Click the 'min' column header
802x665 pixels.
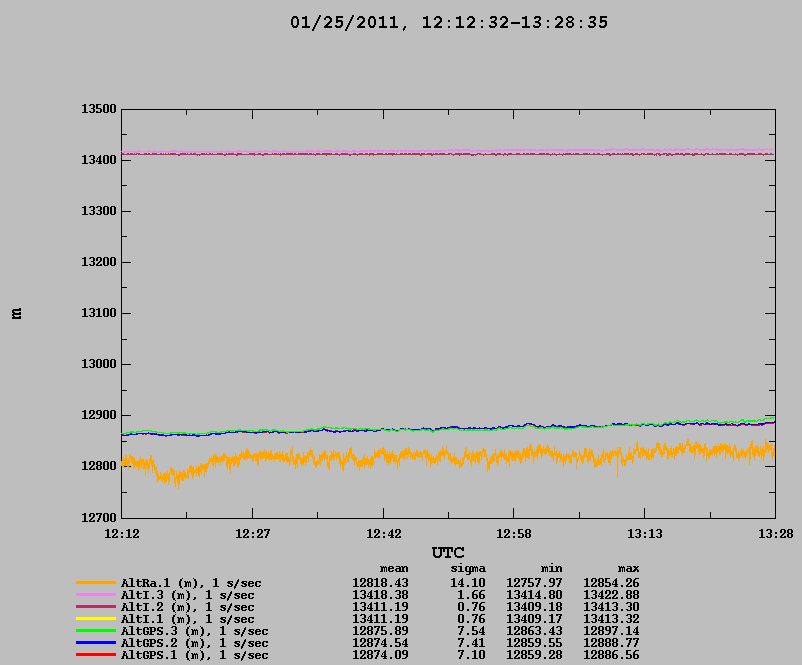551,569
